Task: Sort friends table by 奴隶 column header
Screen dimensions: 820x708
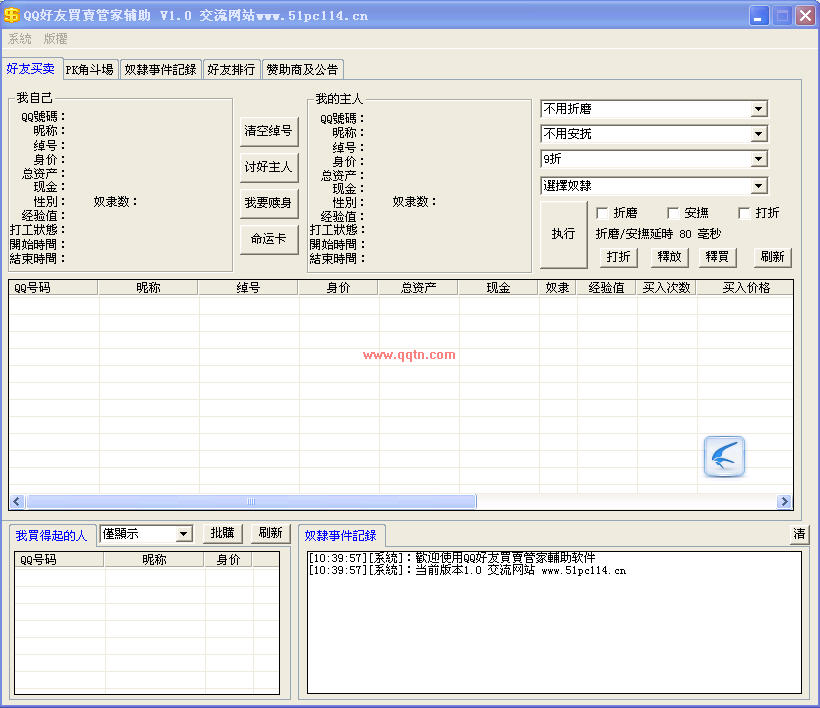Action: click(557, 288)
